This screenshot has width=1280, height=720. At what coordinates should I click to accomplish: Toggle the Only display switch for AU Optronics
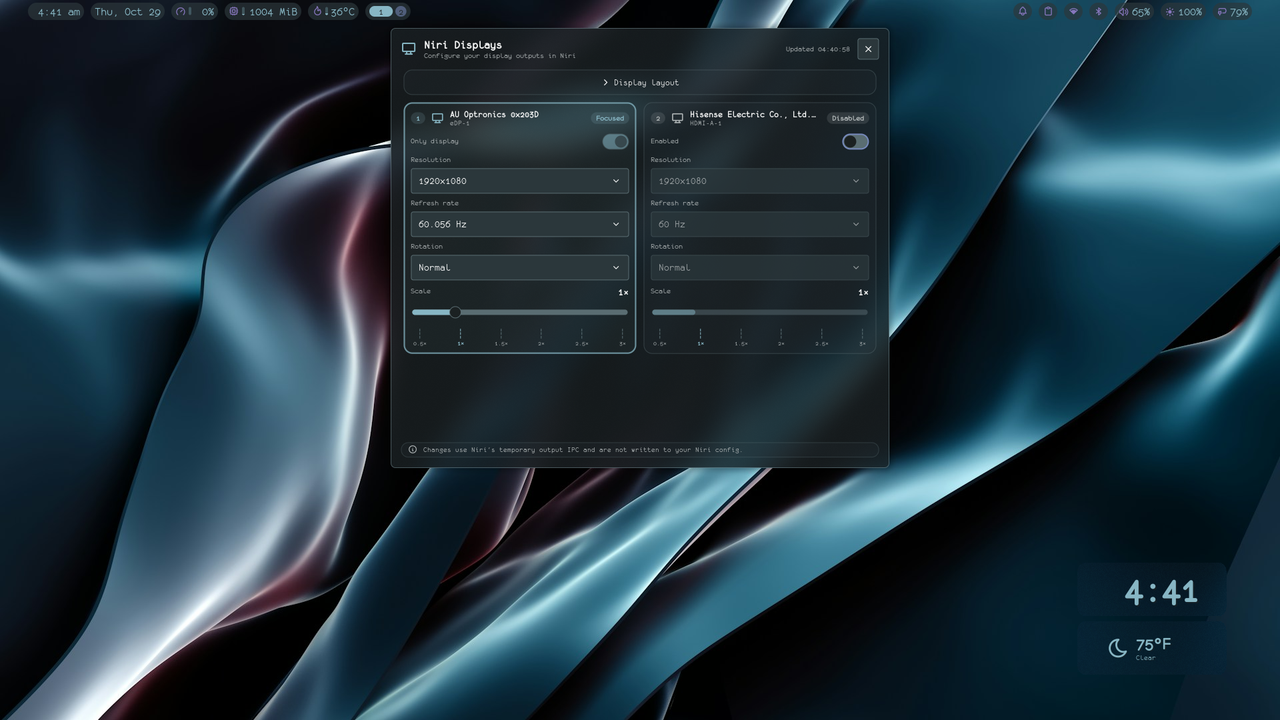(x=615, y=141)
